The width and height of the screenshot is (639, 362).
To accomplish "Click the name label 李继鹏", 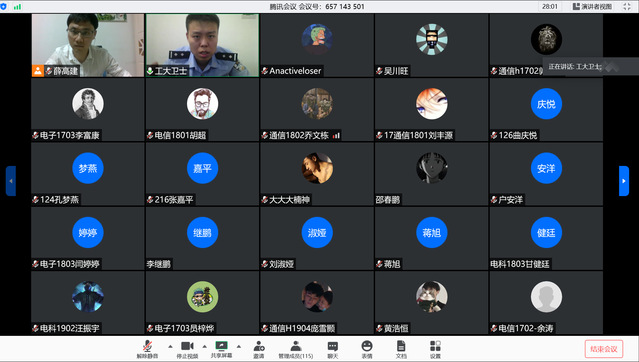I will coord(159,264).
